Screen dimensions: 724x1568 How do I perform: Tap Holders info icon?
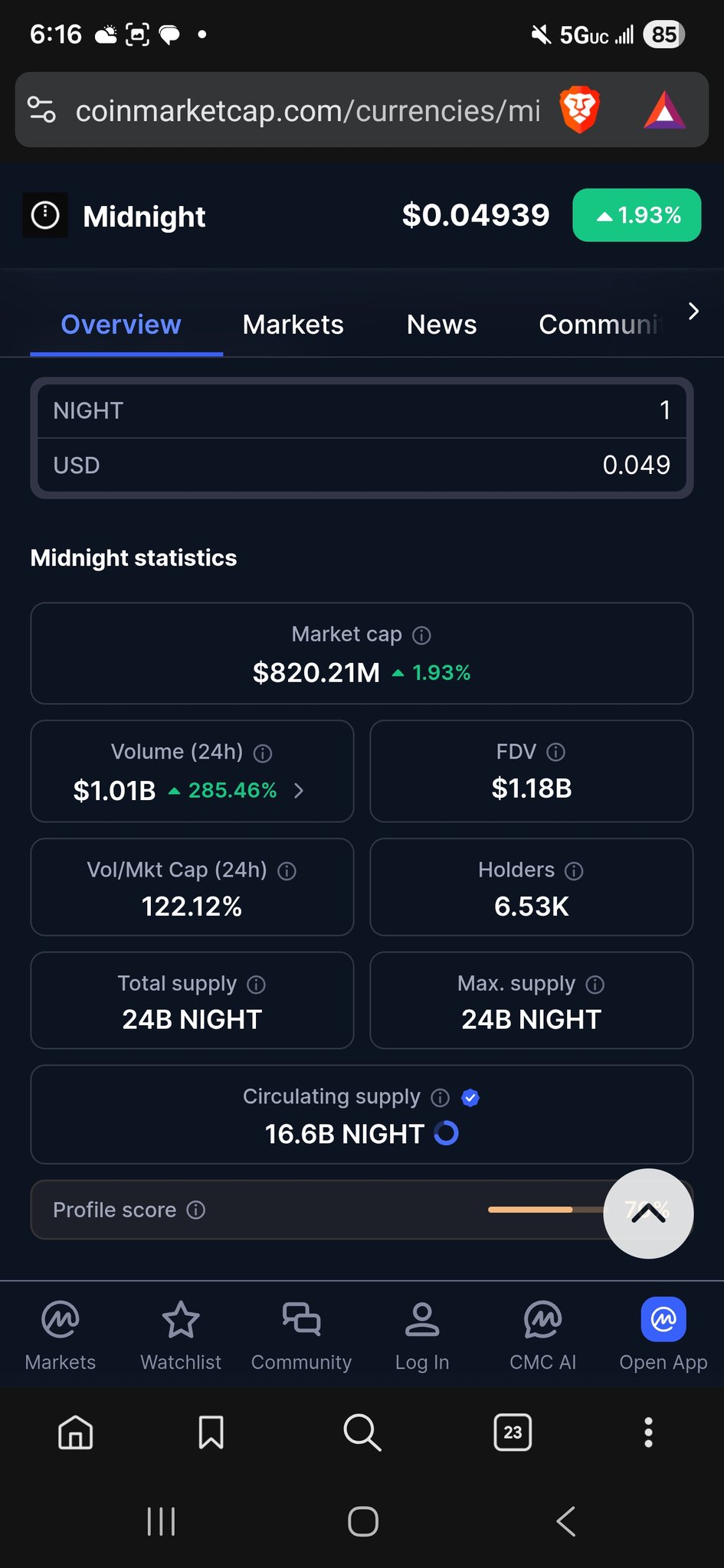tap(574, 871)
